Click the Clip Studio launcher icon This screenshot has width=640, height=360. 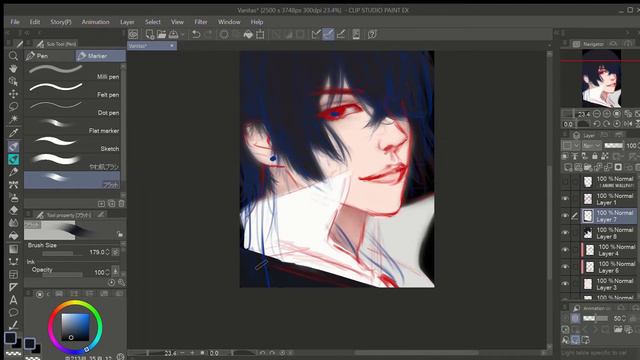pos(133,34)
